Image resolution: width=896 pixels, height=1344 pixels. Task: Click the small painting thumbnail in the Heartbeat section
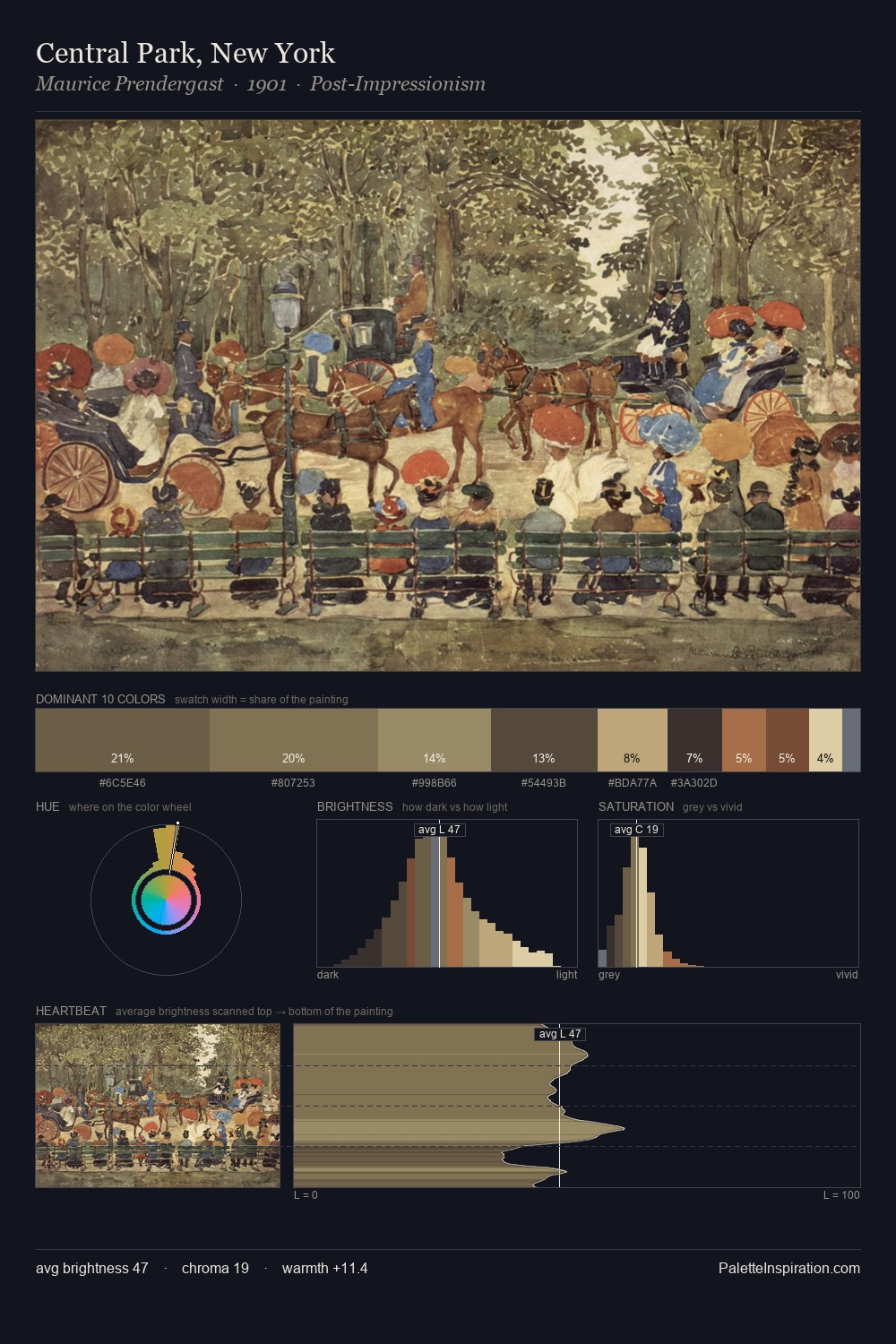(158, 1106)
